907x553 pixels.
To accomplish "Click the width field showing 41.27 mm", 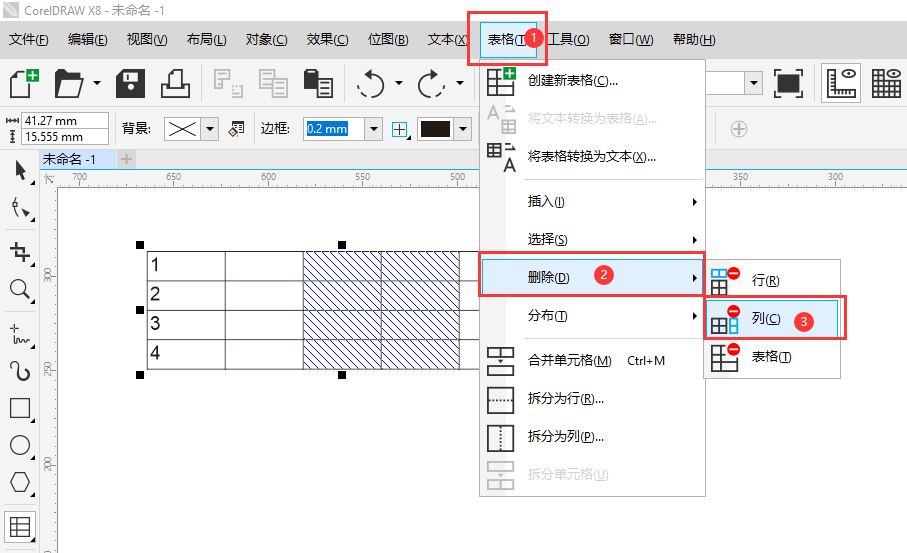I will point(65,121).
